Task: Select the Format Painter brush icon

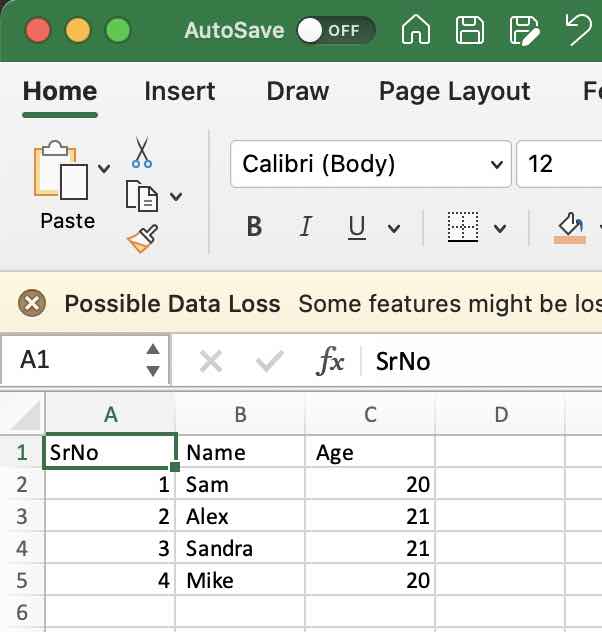Action: (x=141, y=238)
